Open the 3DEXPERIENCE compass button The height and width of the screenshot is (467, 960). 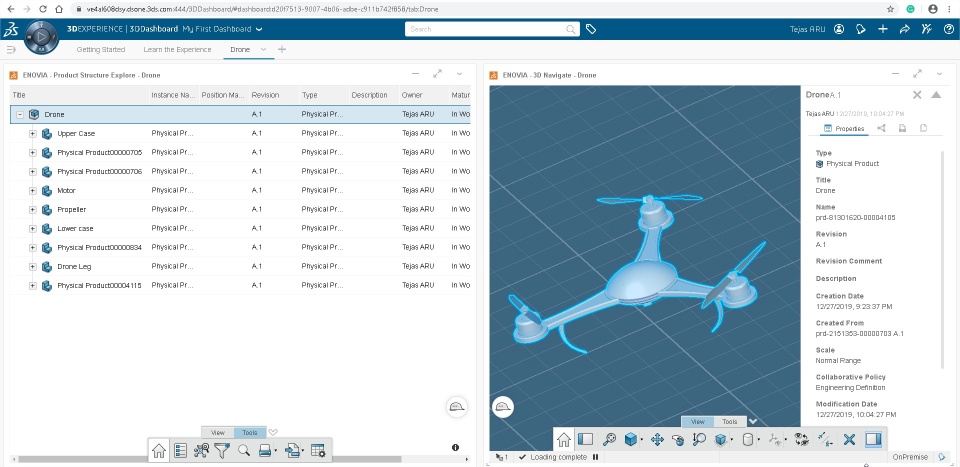point(41,37)
